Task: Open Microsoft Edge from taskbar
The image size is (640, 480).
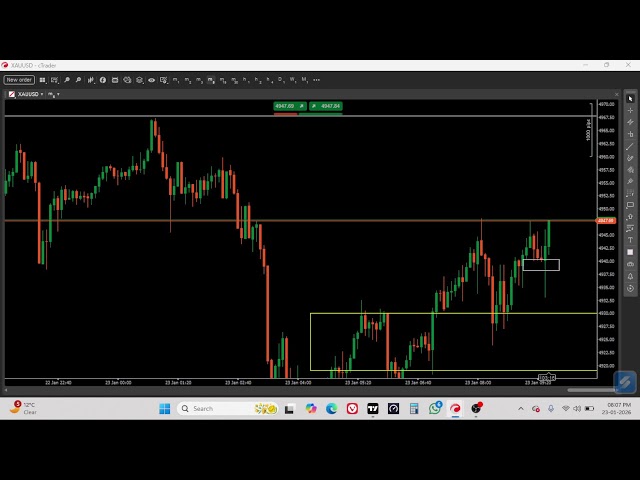Action: pyautogui.click(x=331, y=409)
